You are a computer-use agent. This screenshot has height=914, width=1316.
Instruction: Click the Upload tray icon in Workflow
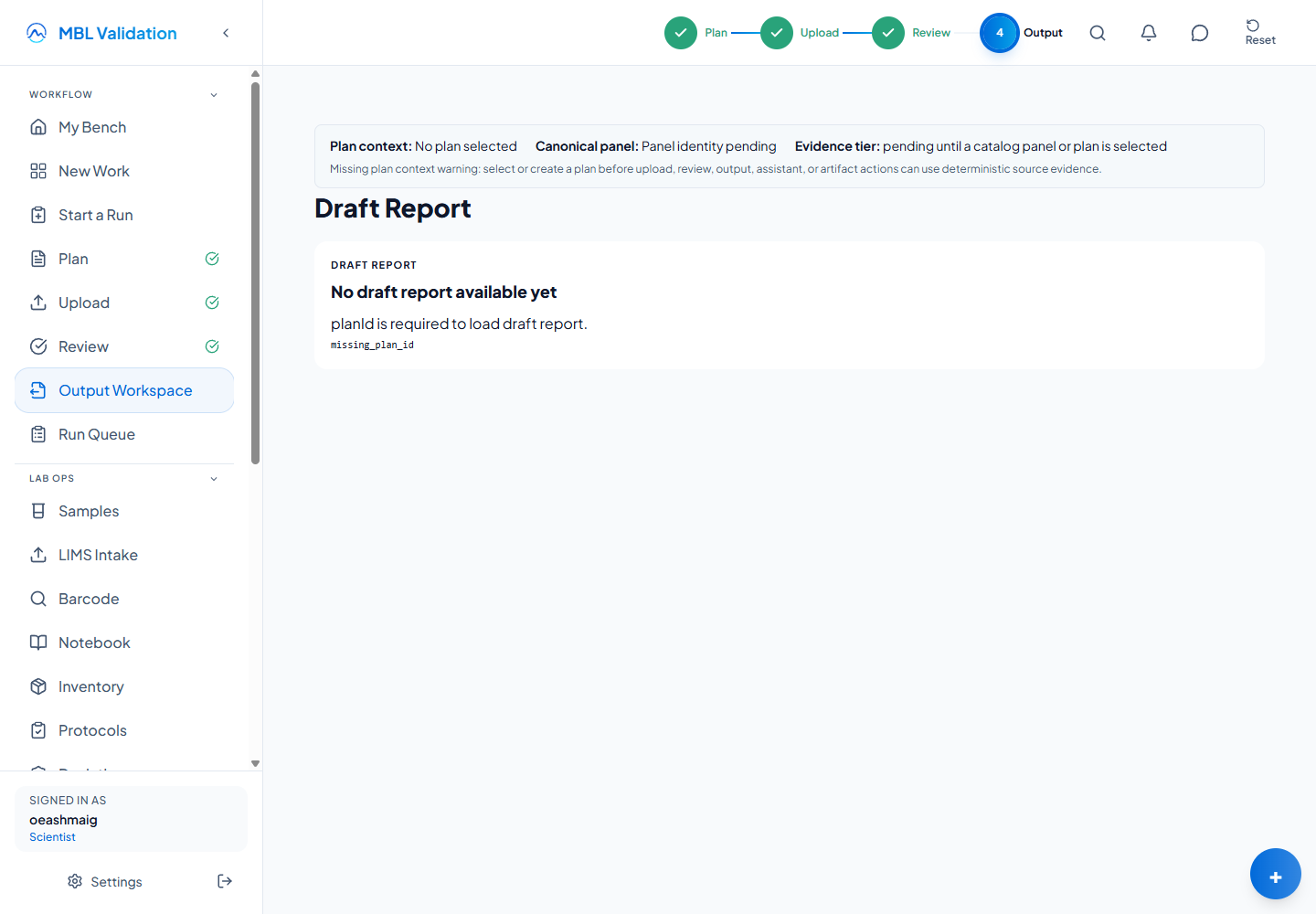pos(38,303)
